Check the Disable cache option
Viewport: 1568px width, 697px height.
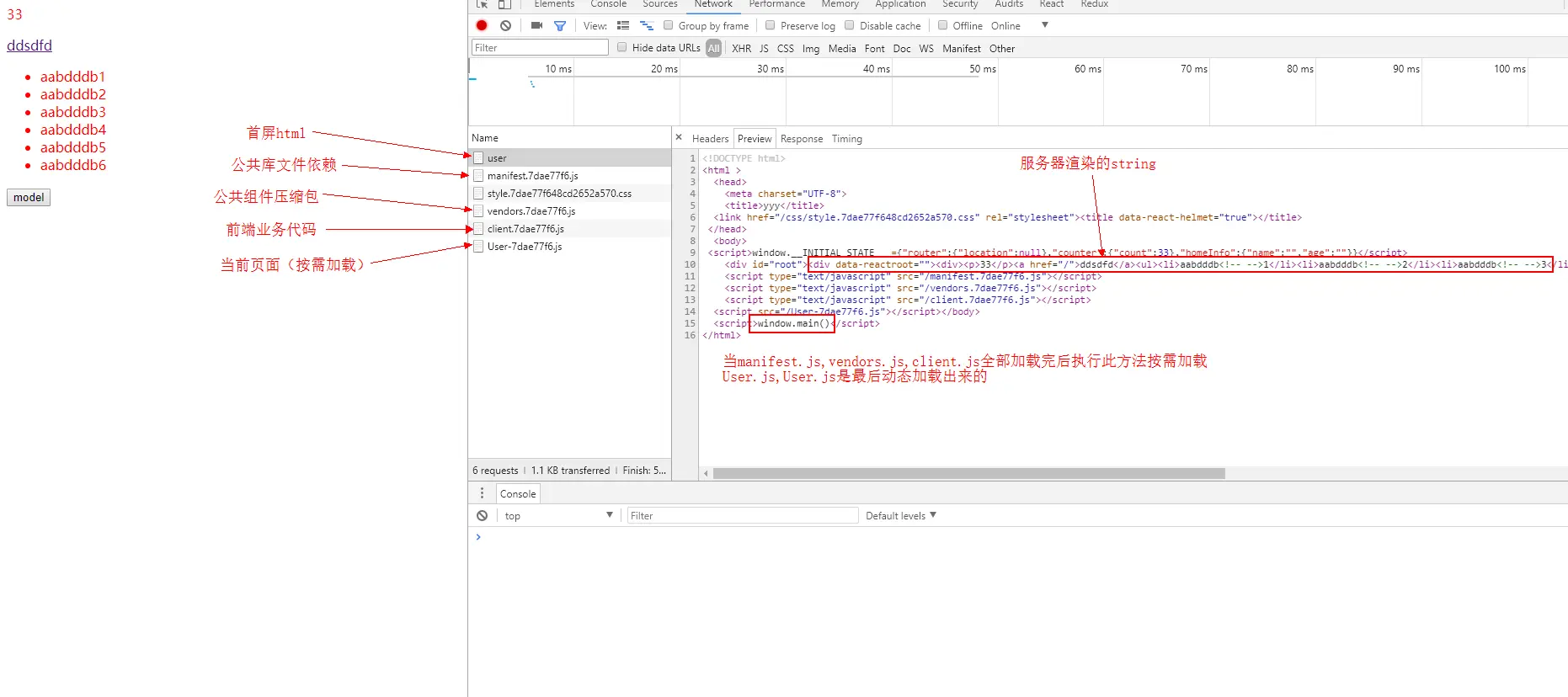tap(850, 25)
